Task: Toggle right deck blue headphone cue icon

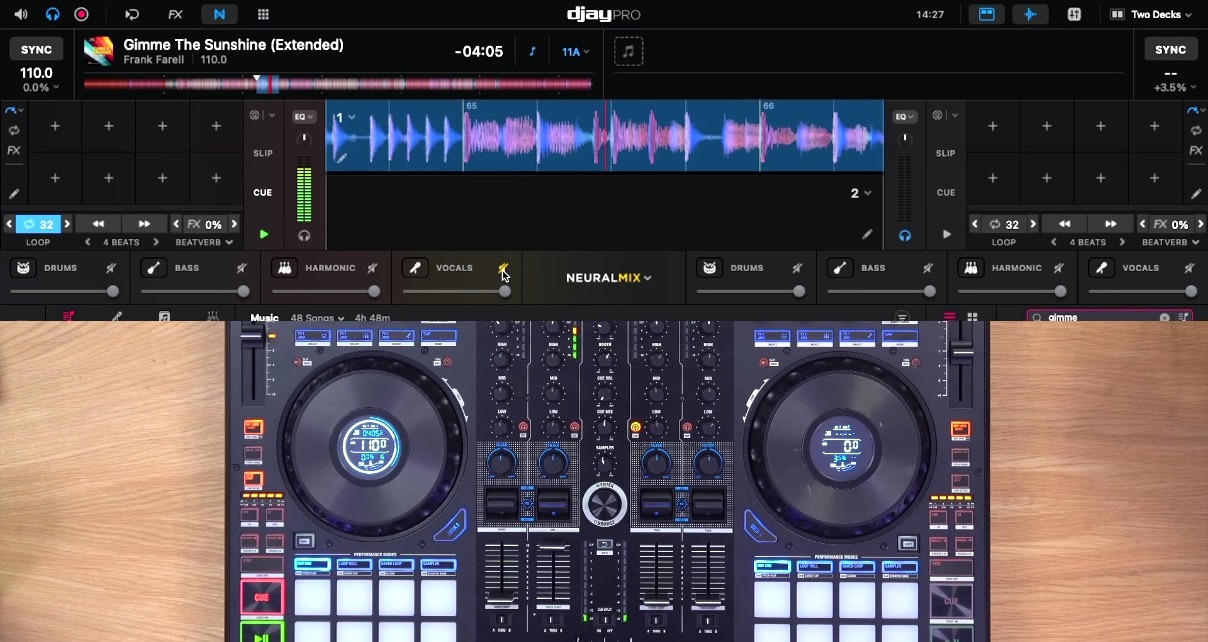Action: click(904, 235)
